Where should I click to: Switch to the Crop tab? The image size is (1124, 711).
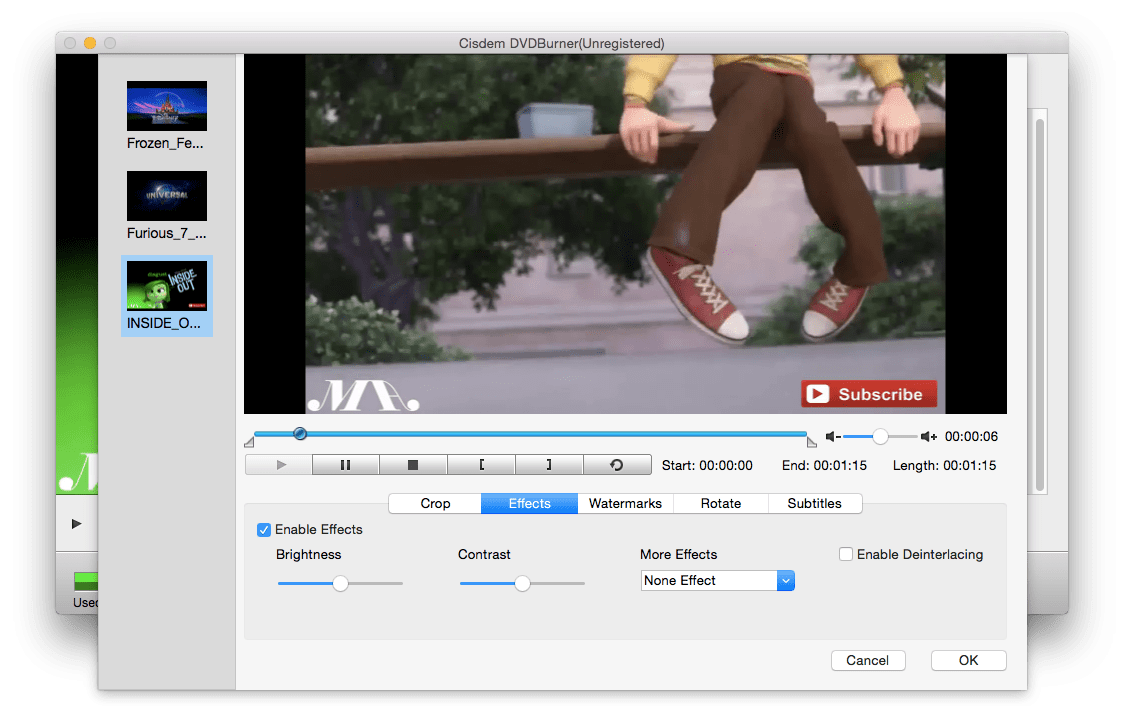[435, 503]
